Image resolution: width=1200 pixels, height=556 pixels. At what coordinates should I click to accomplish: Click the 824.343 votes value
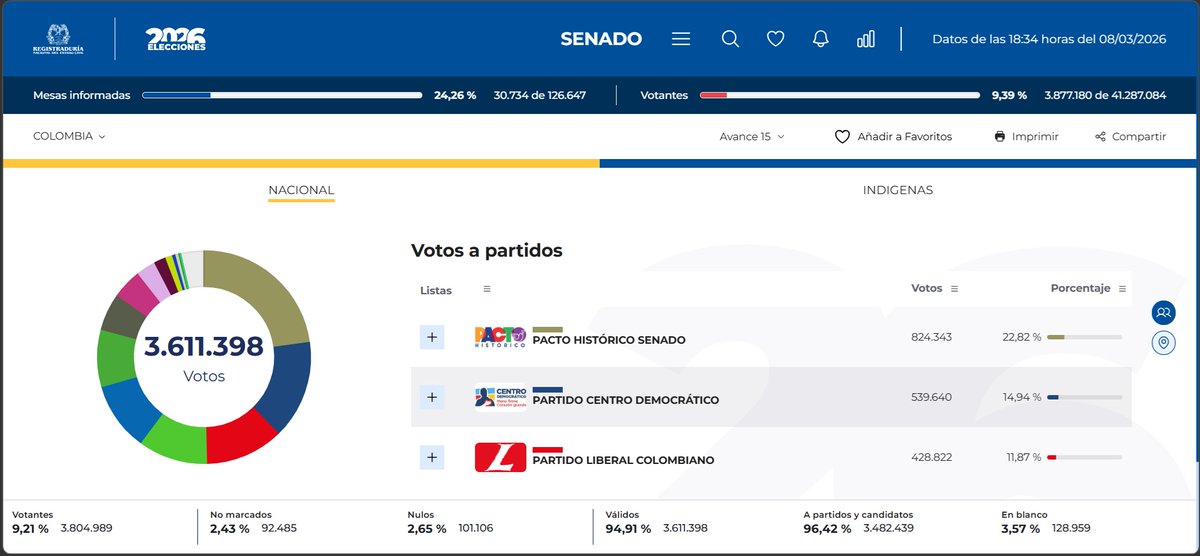[932, 337]
